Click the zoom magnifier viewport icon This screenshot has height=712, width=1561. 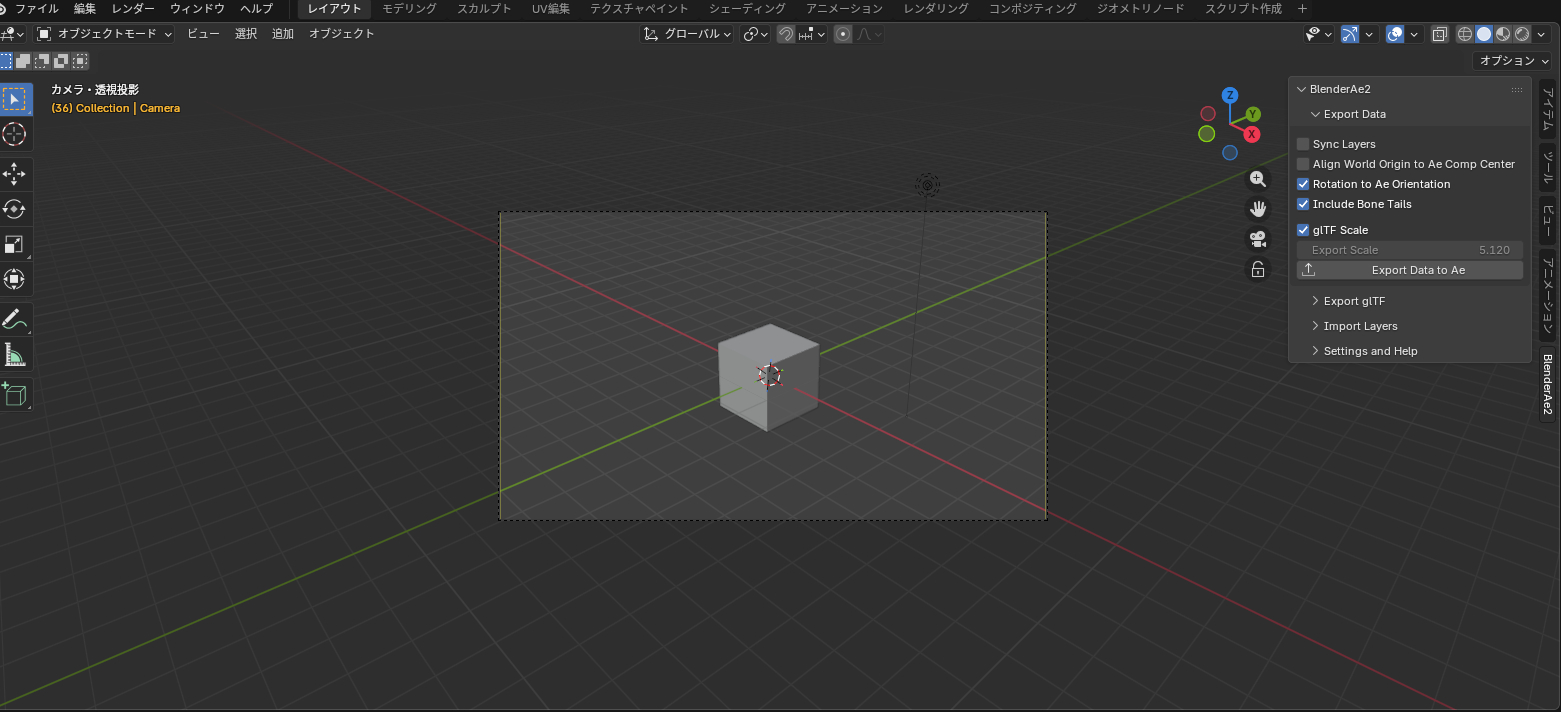(x=1258, y=179)
